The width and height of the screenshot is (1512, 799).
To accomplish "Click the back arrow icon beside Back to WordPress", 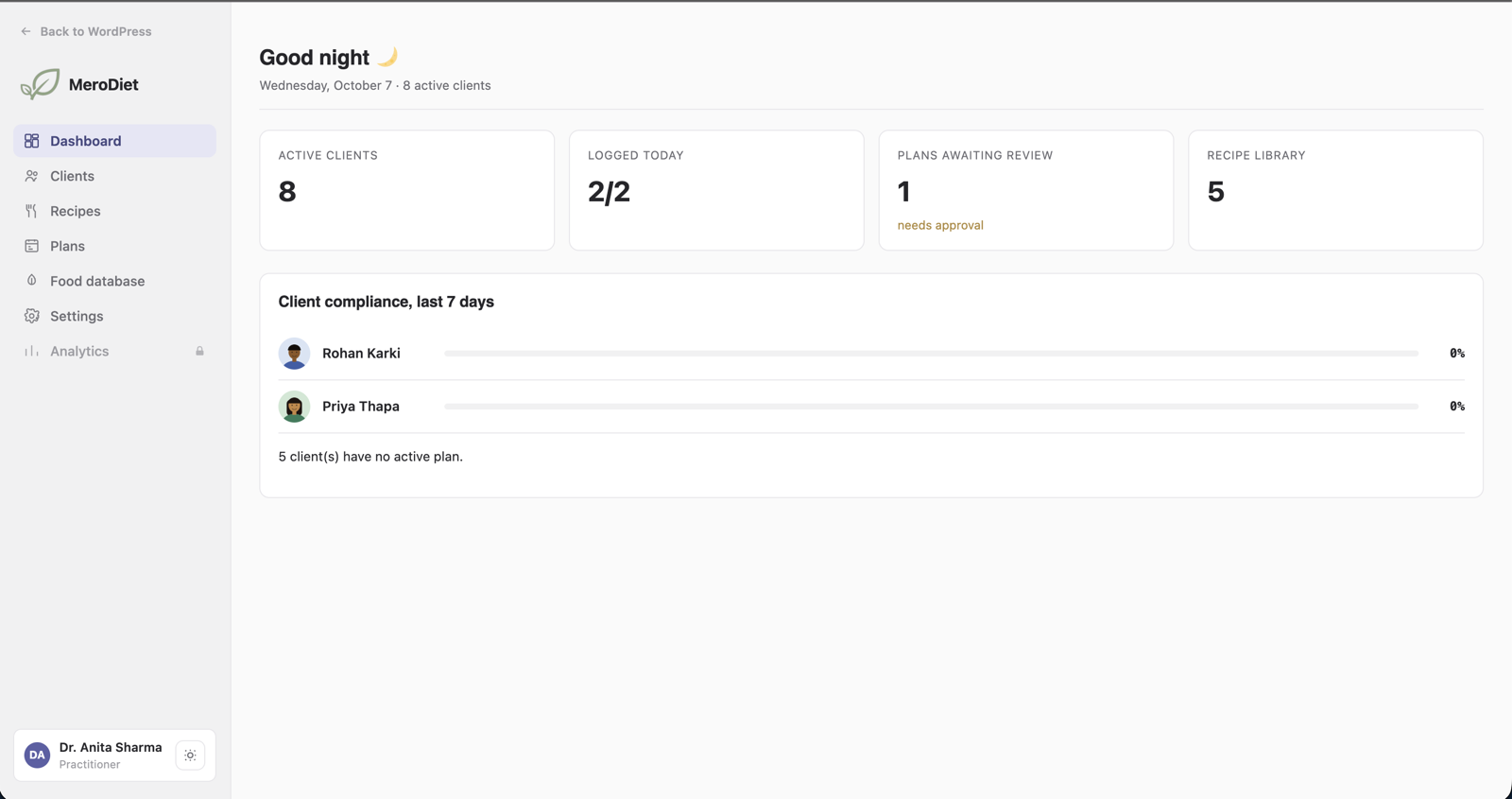I will tap(26, 31).
